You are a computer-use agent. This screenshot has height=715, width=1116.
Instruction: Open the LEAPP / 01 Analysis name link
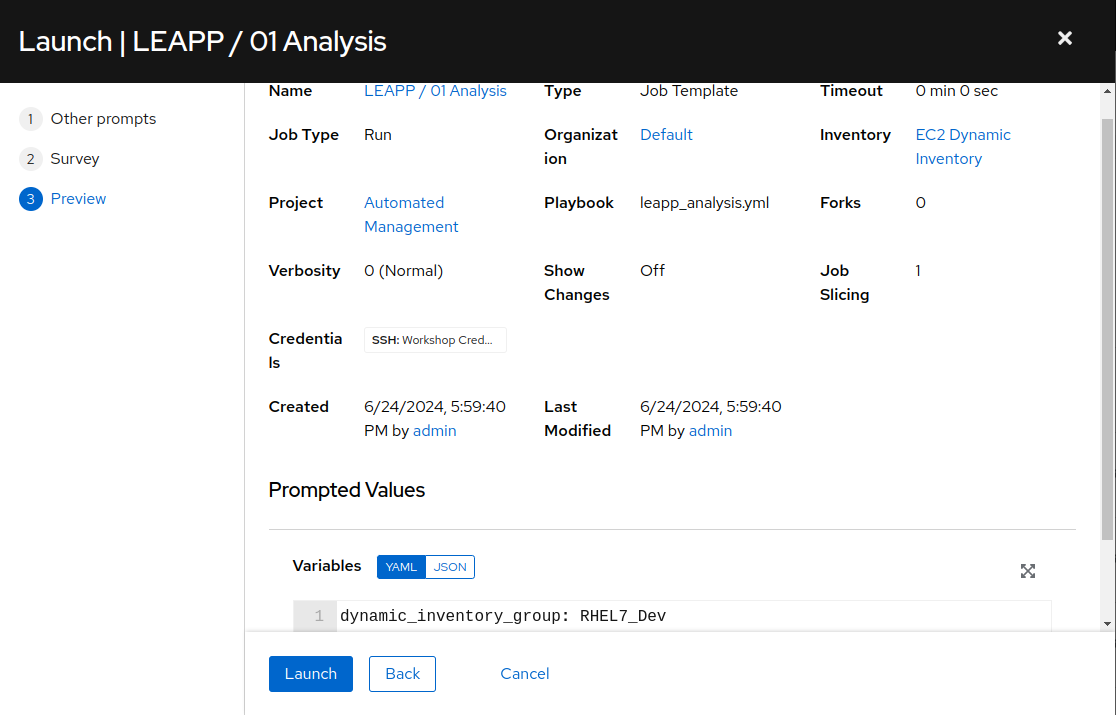[435, 91]
